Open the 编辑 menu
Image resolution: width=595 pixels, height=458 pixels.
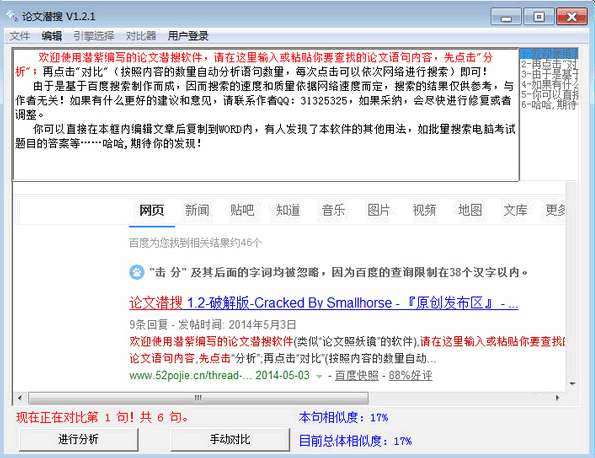click(x=52, y=36)
